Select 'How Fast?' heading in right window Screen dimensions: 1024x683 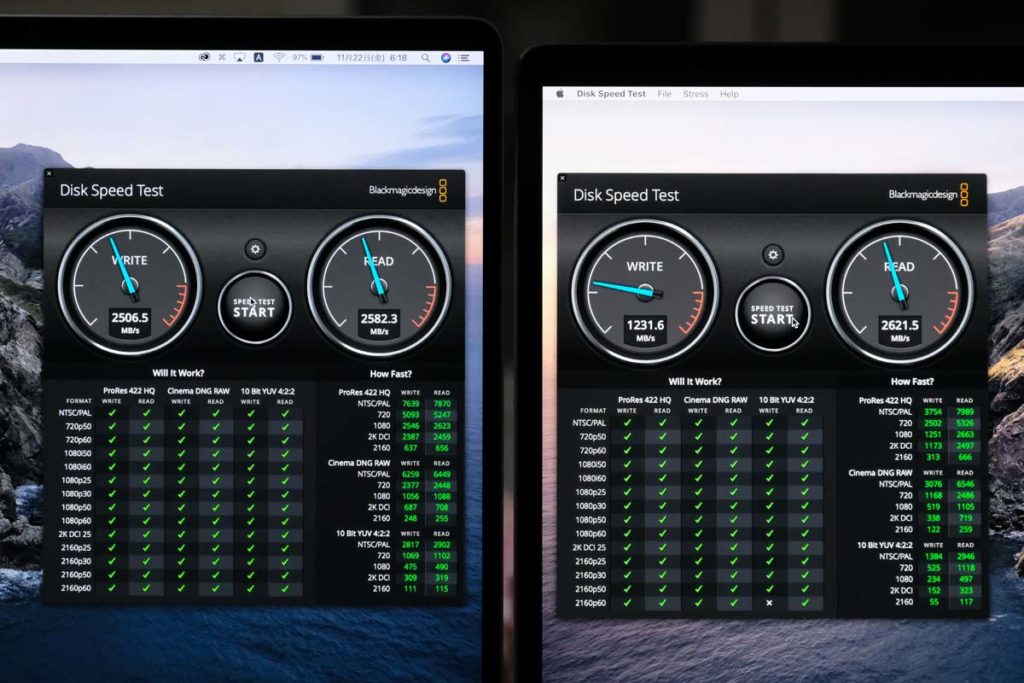click(x=912, y=381)
